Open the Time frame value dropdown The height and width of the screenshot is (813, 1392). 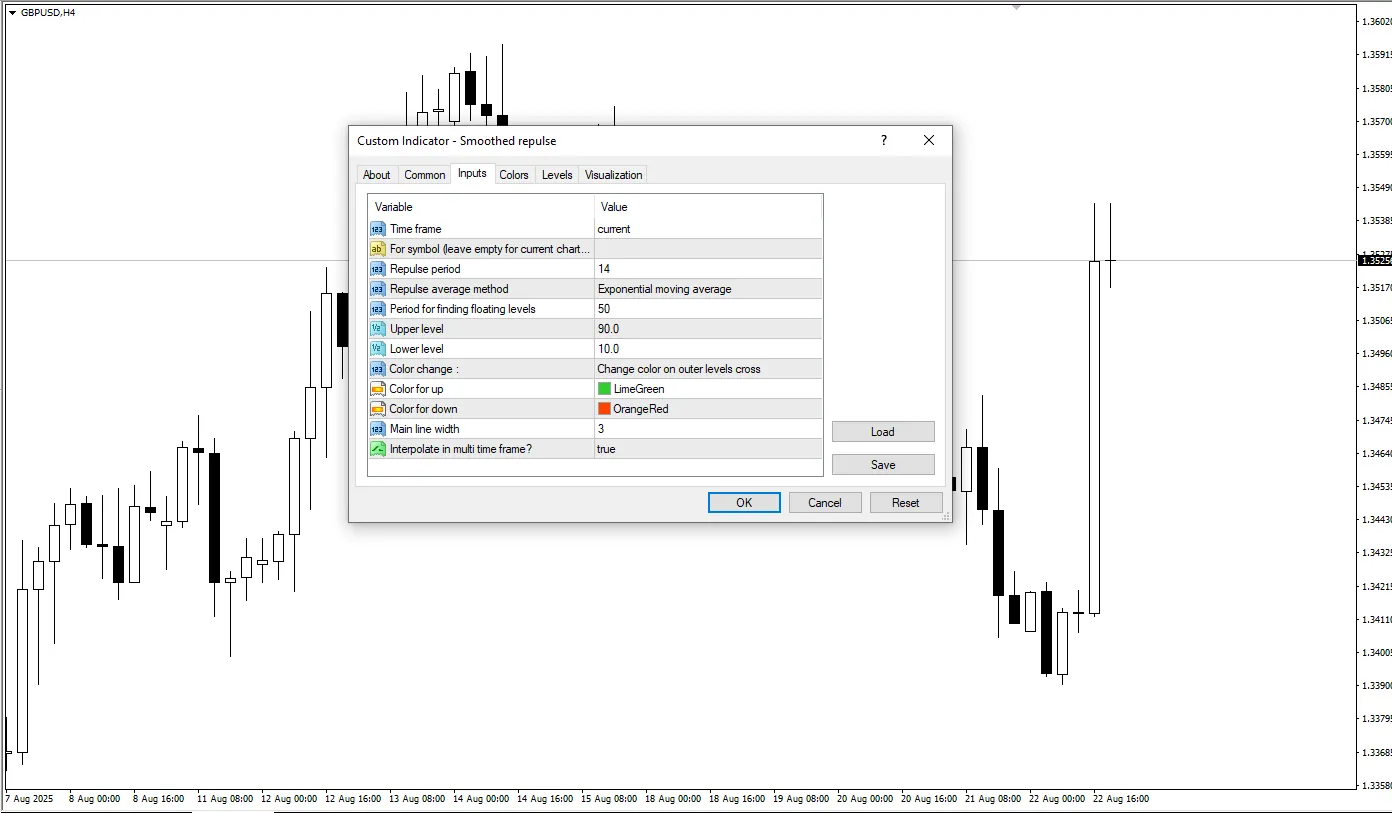click(x=707, y=229)
